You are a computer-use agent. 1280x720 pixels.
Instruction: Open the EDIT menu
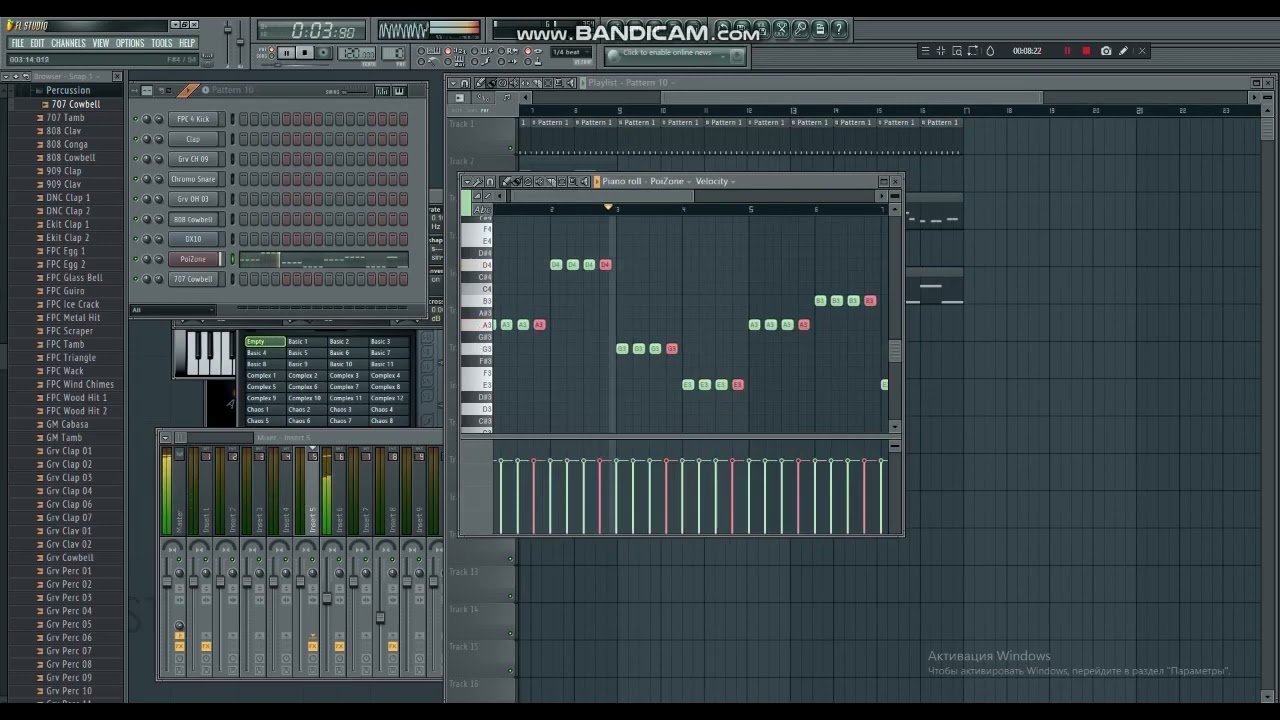click(x=37, y=43)
